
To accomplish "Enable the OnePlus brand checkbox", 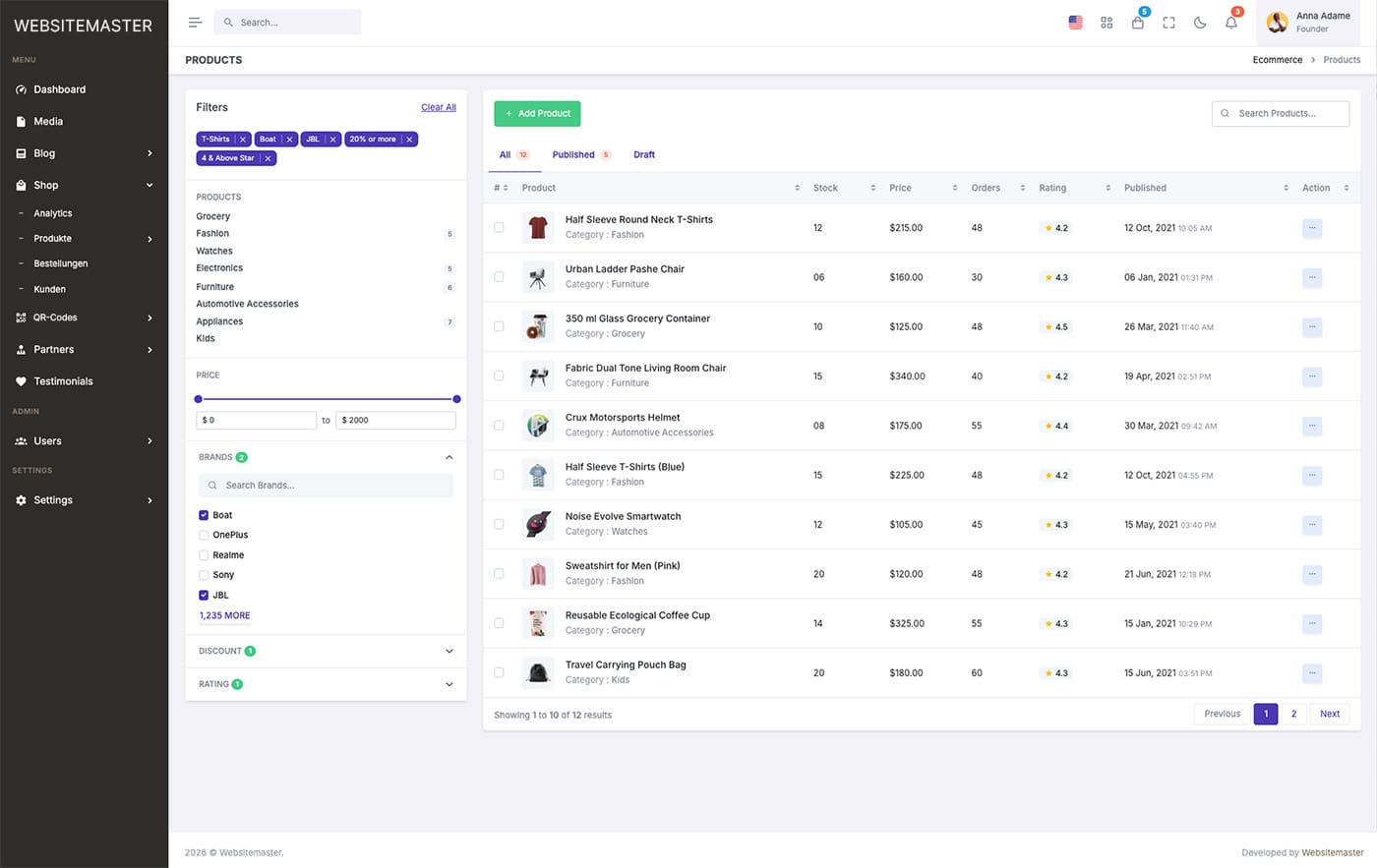I will click(x=203, y=535).
